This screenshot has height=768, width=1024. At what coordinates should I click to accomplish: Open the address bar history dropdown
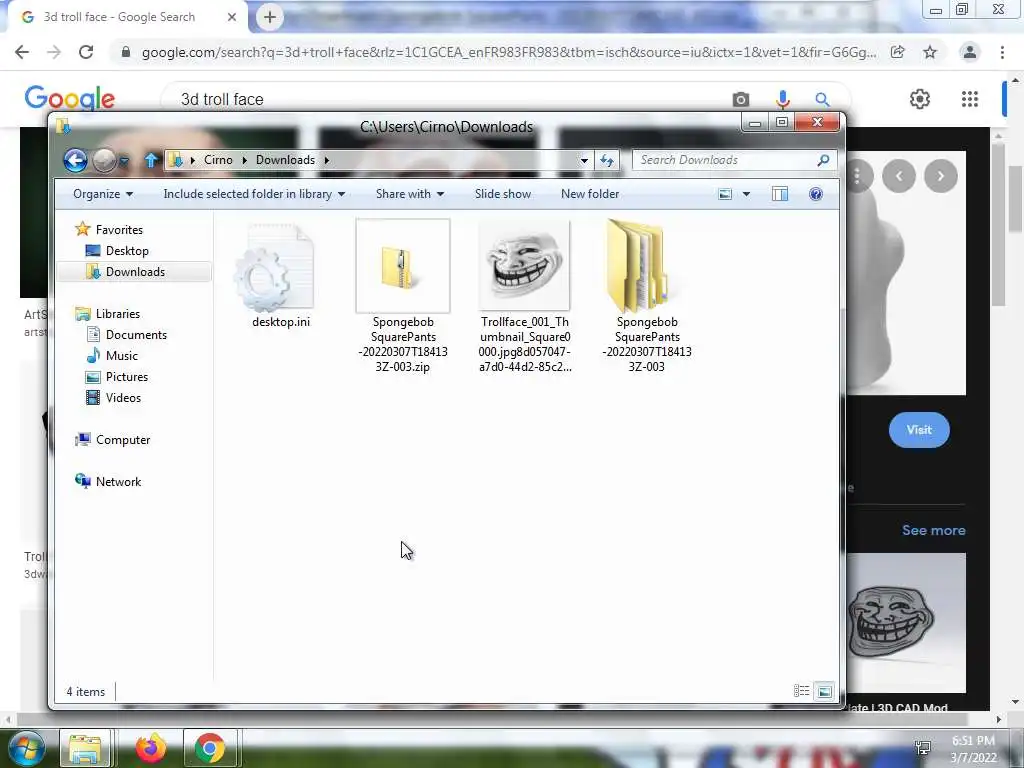tap(584, 161)
